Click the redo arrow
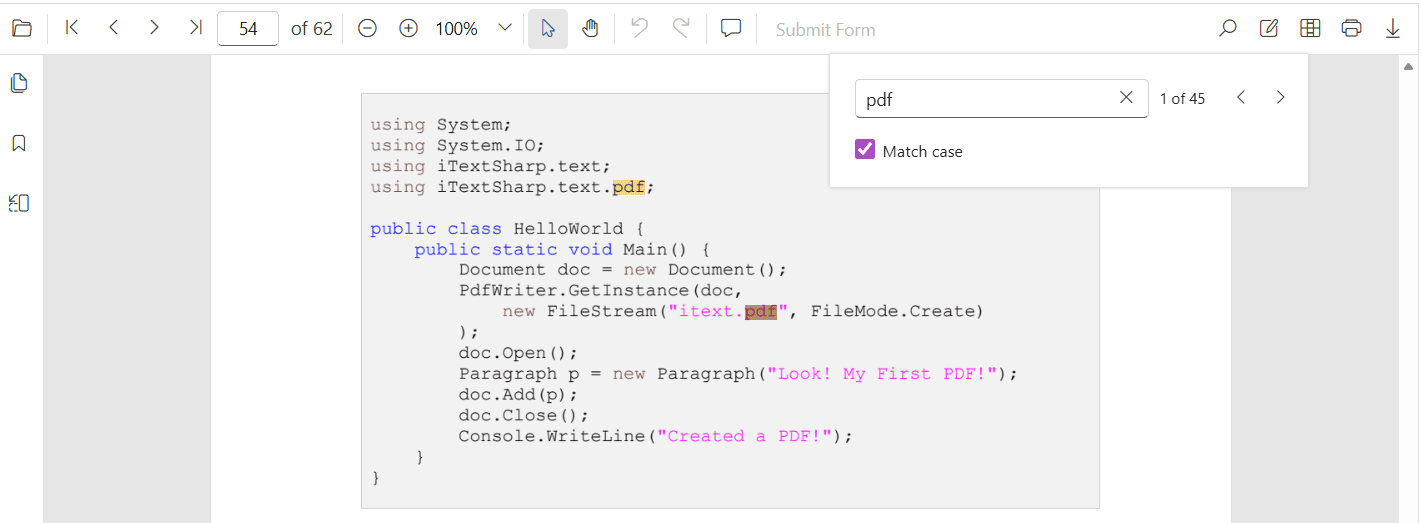Image resolution: width=1422 pixels, height=523 pixels. 681,28
